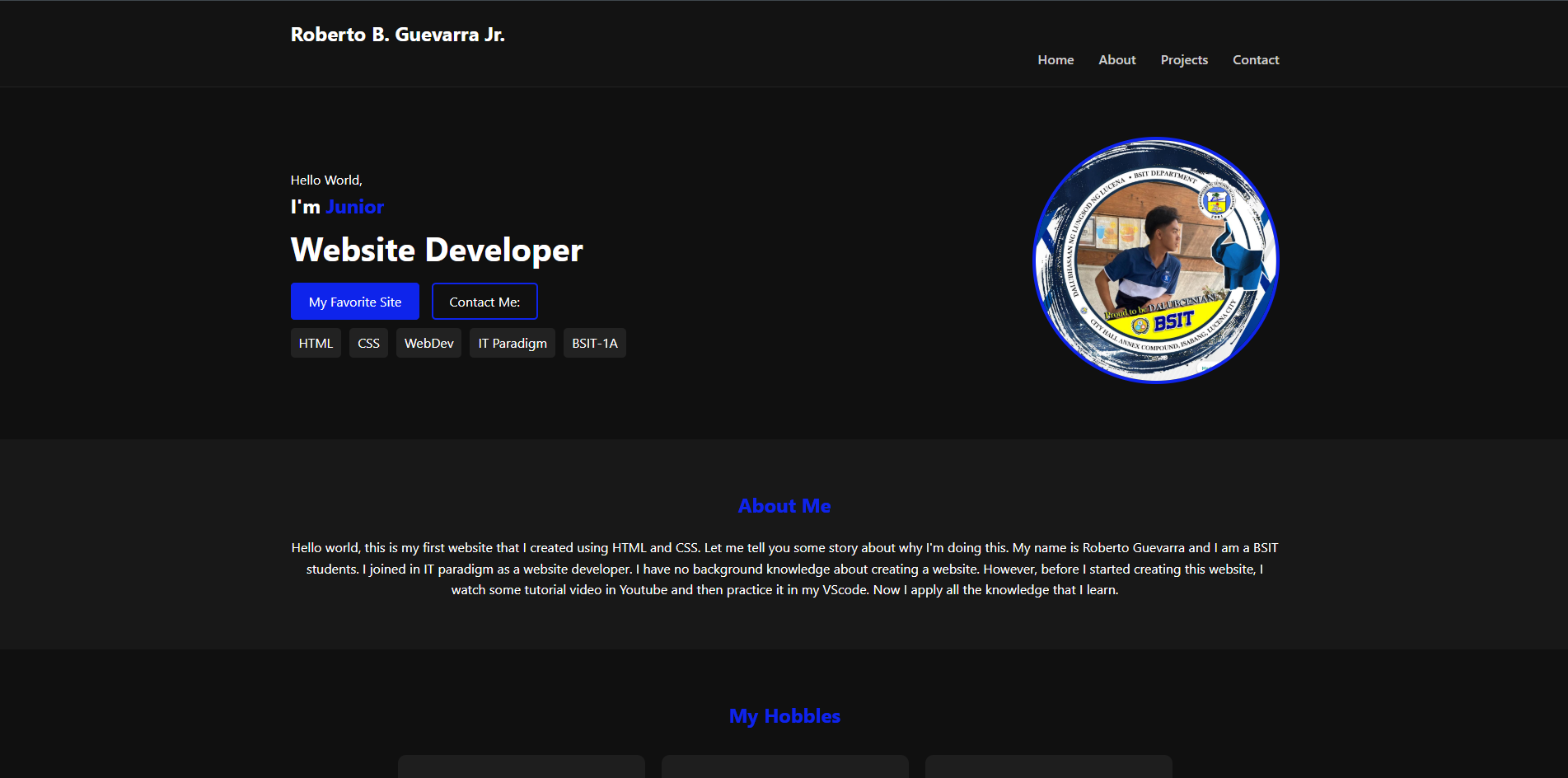Screen dimensions: 1568x778
Task: Click the site title Roberto B. Guevarra Jr.
Action: (398, 35)
